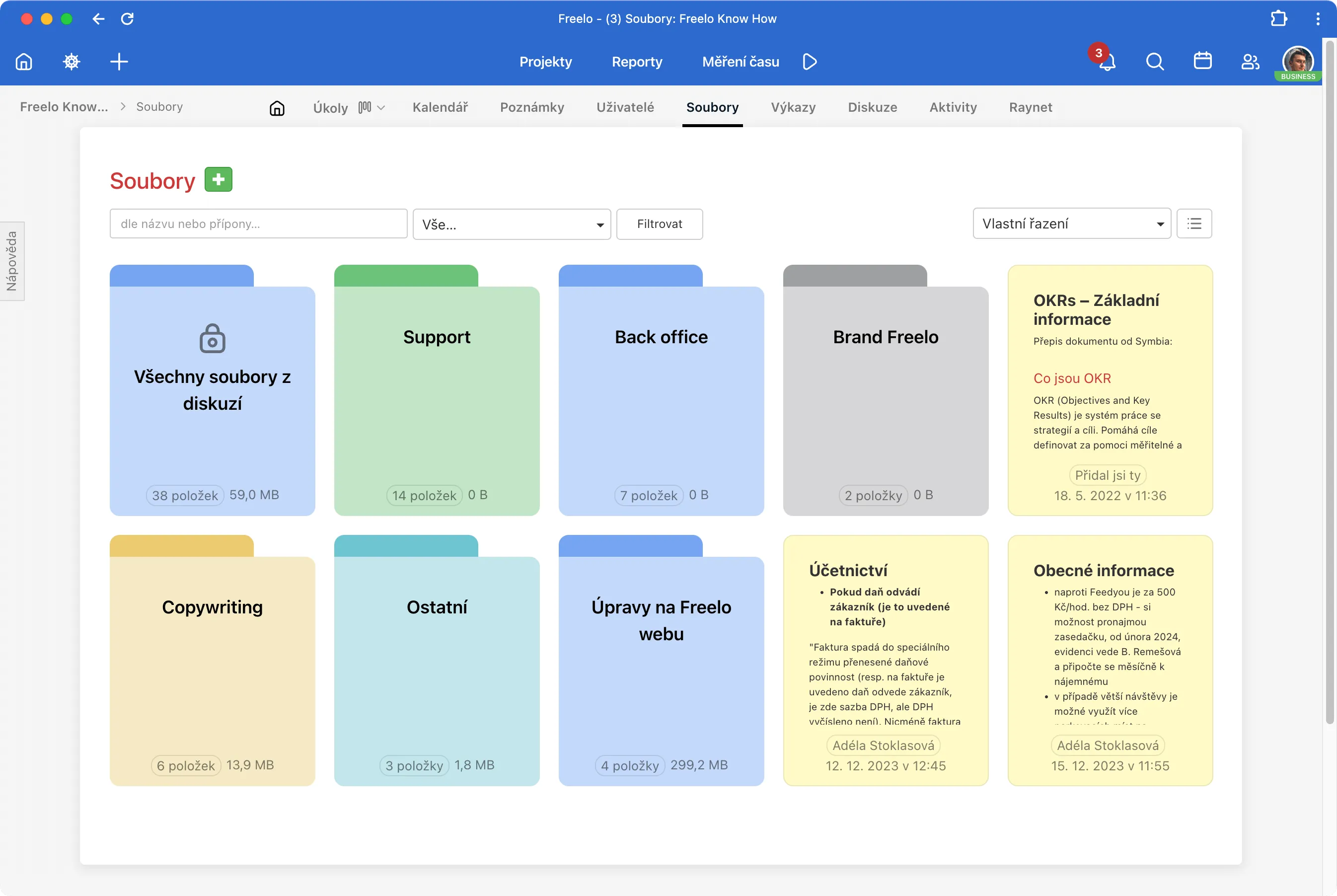Open the Back office folder
The image size is (1337, 896).
(662, 390)
